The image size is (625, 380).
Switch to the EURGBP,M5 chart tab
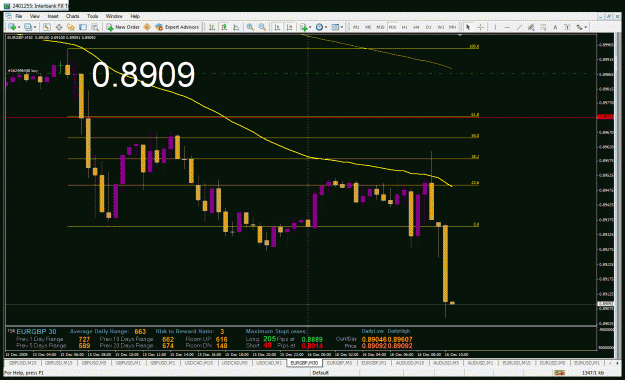(340, 363)
